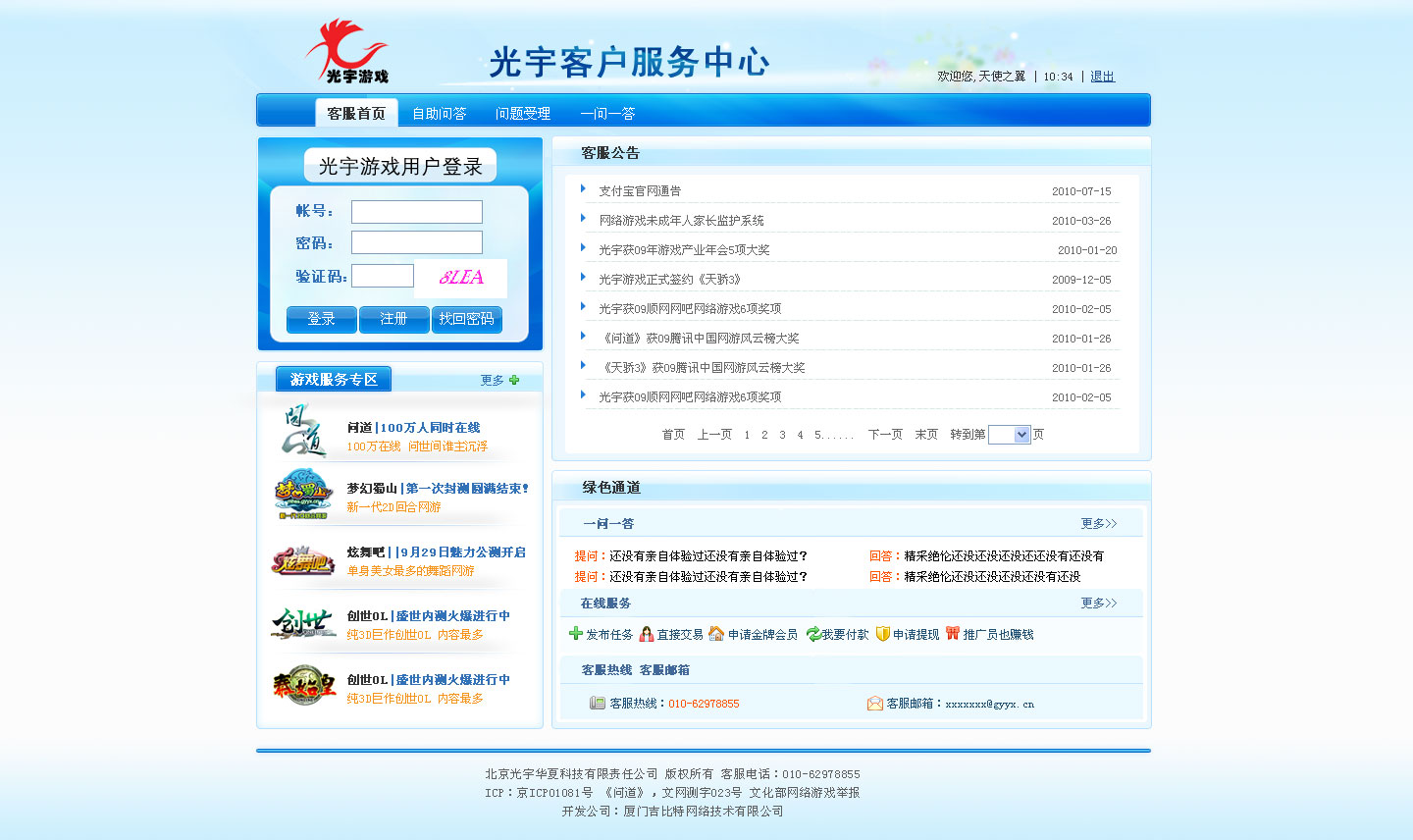
Task: Go to 首页 in pagination
Action: point(673,435)
